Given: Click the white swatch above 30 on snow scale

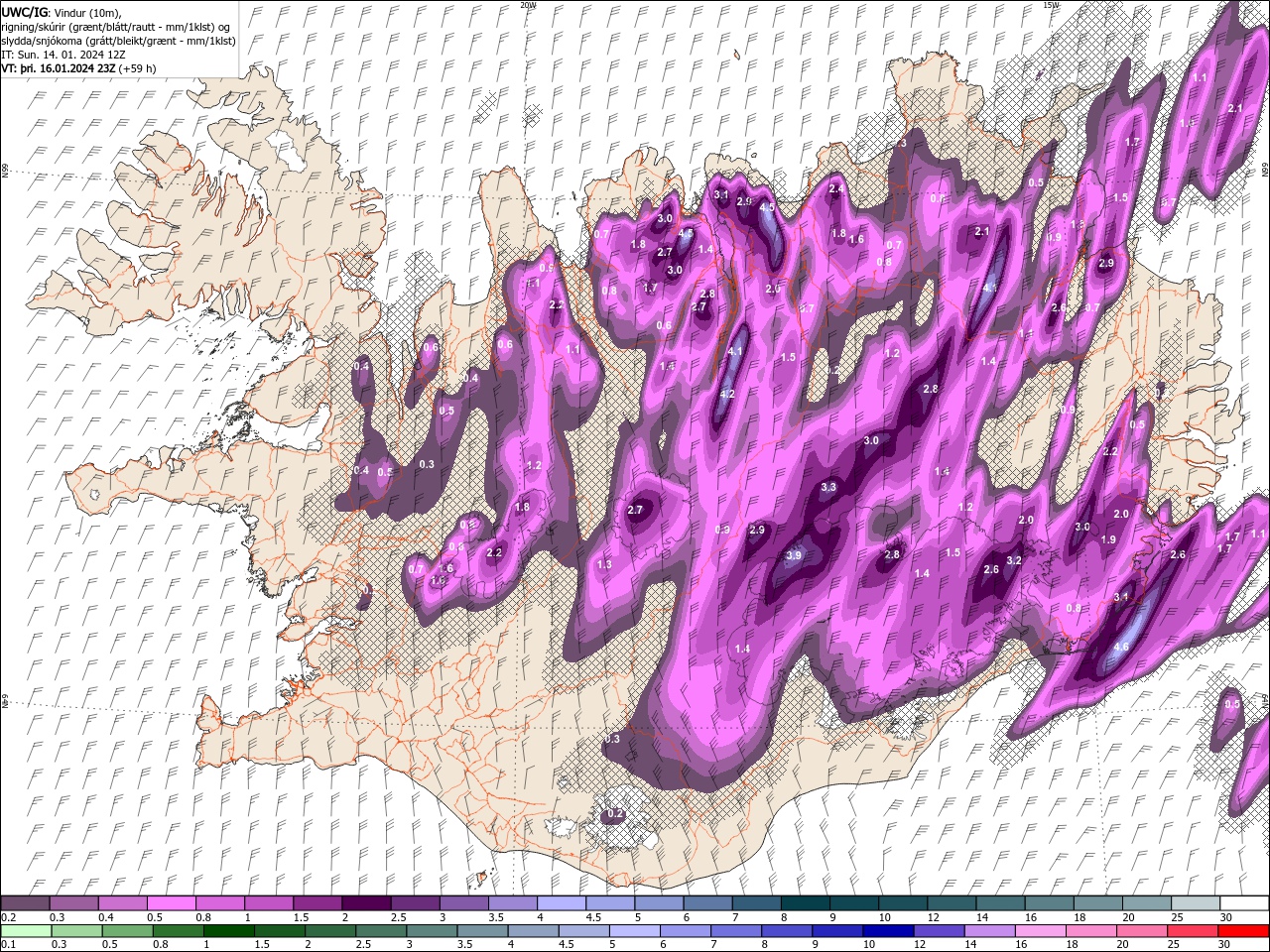Looking at the screenshot, I should 1245,903.
